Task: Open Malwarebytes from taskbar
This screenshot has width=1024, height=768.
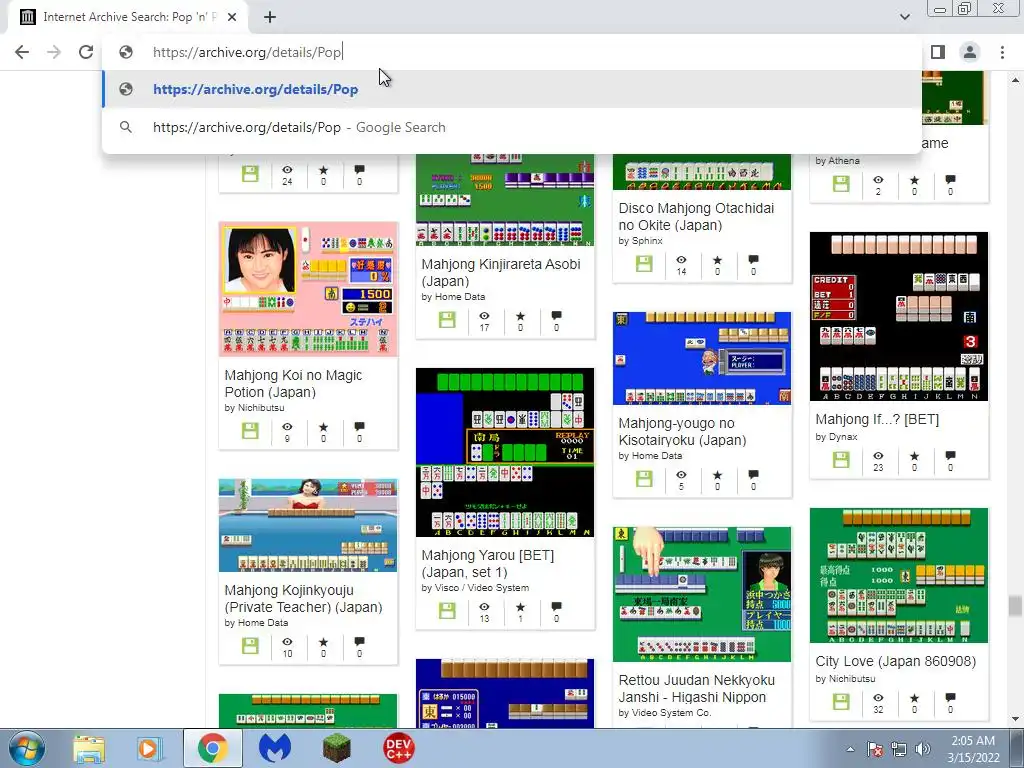Action: (275, 748)
